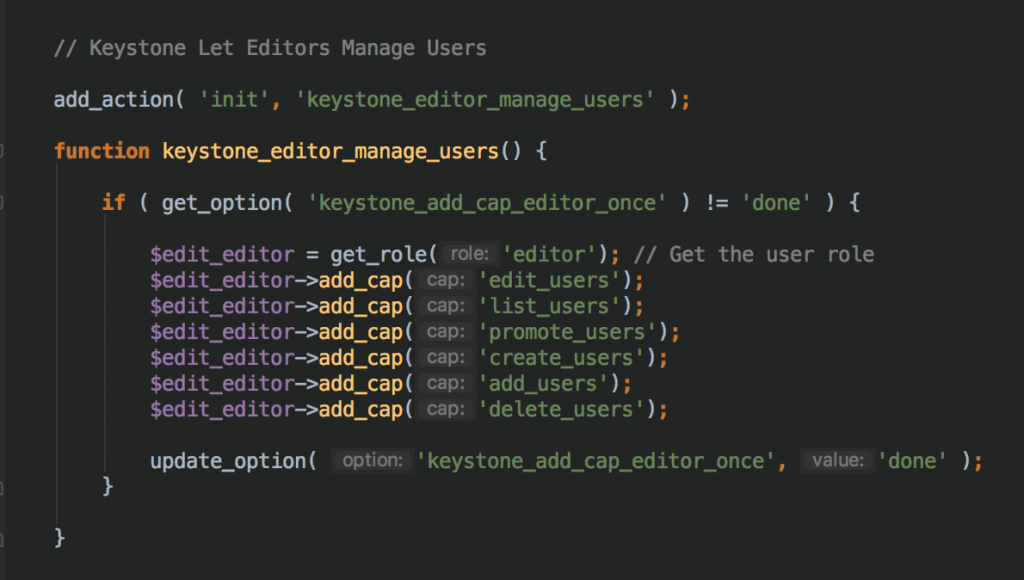Click the get_role function call
The image size is (1024, 580).
pyautogui.click(x=378, y=255)
